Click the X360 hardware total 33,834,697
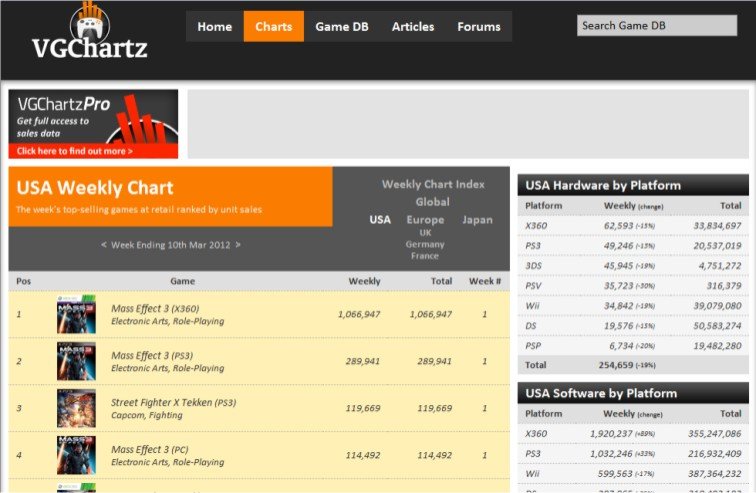 (x=717, y=226)
